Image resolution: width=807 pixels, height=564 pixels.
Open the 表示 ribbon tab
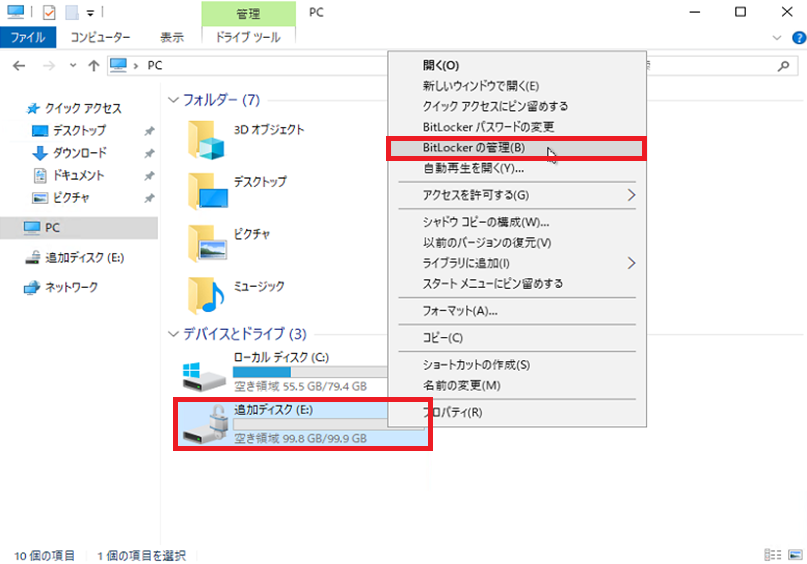172,37
